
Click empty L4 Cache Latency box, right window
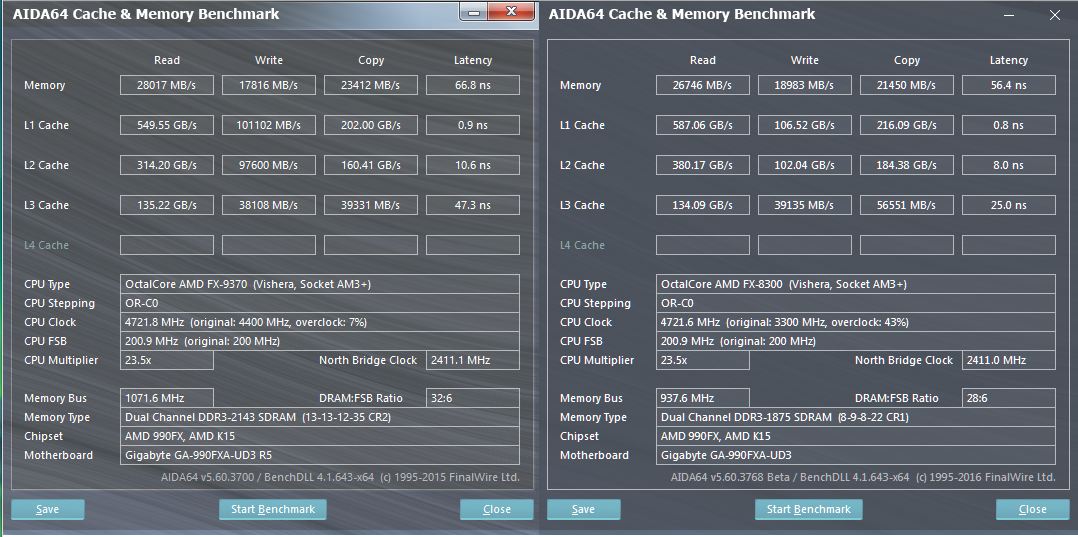[x=1009, y=245]
